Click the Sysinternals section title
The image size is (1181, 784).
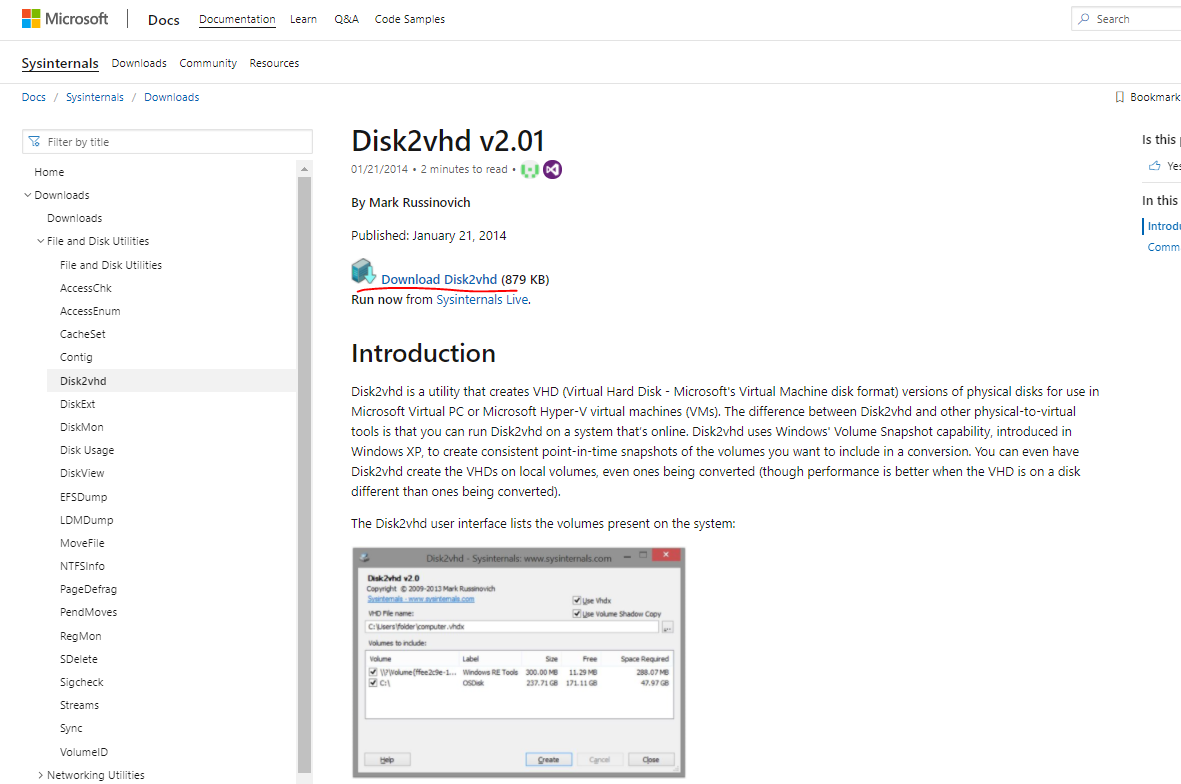(60, 63)
